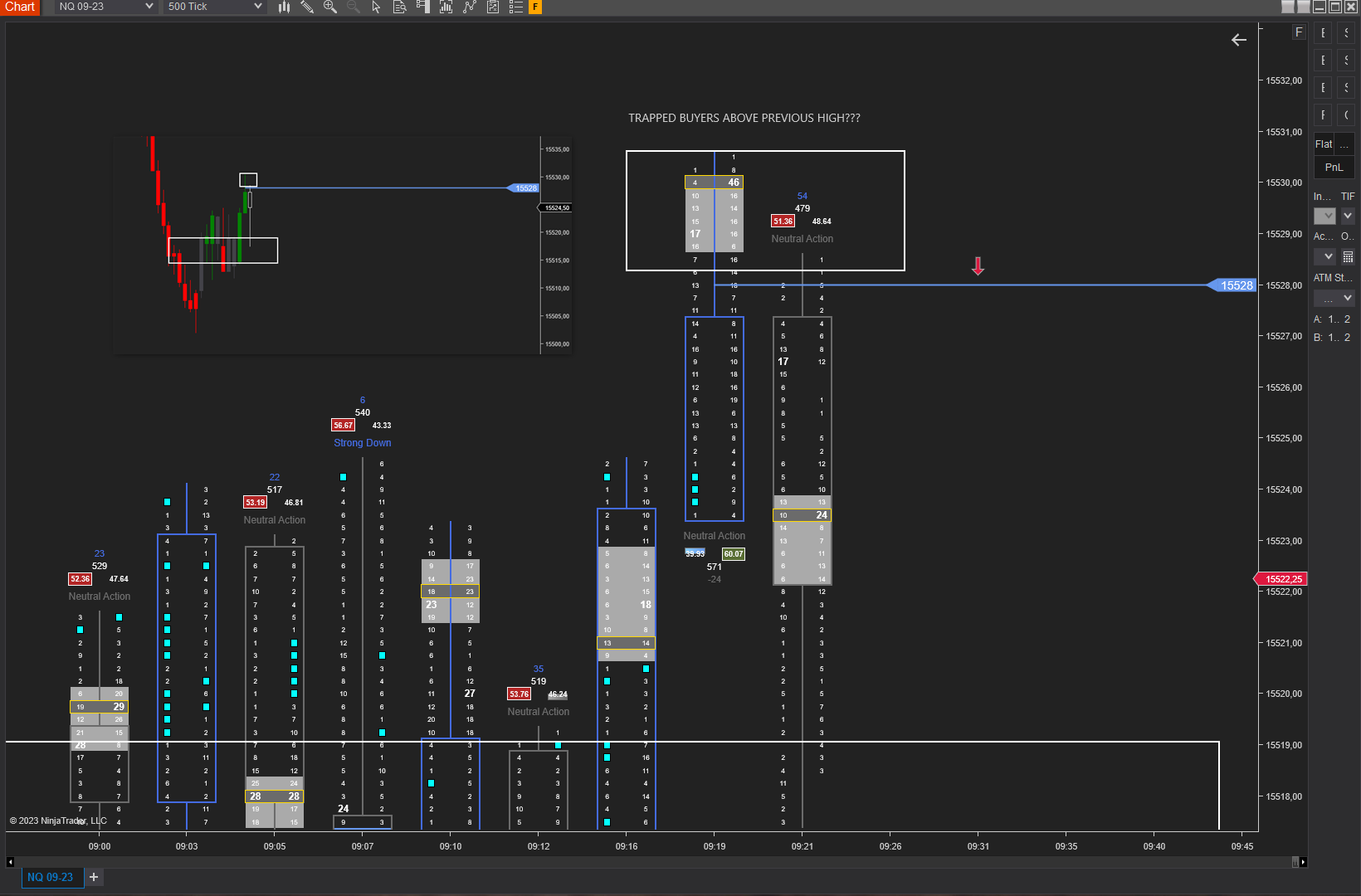This screenshot has width=1361, height=896.
Task: Open the indicators icon in toolbar
Action: pos(446,7)
